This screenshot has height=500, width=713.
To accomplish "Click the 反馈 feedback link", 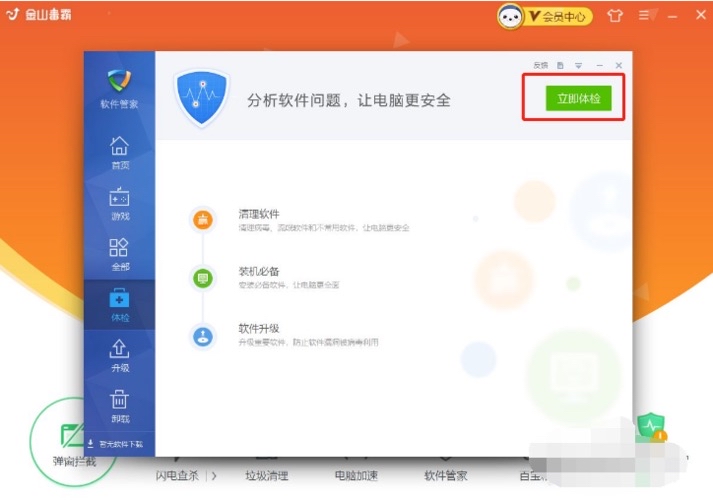I will (x=541, y=65).
